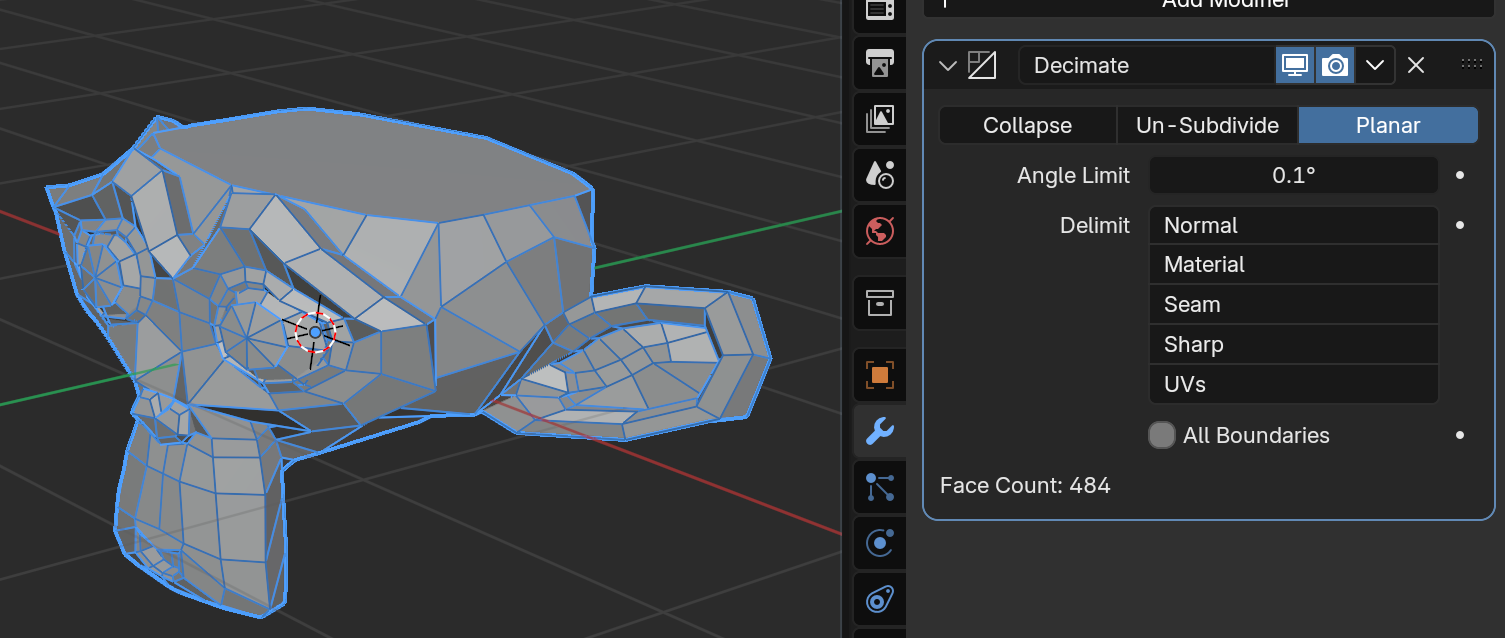Screen dimensions: 1505x638
Task: Click the "Delimit" label
Action: point(1095,225)
